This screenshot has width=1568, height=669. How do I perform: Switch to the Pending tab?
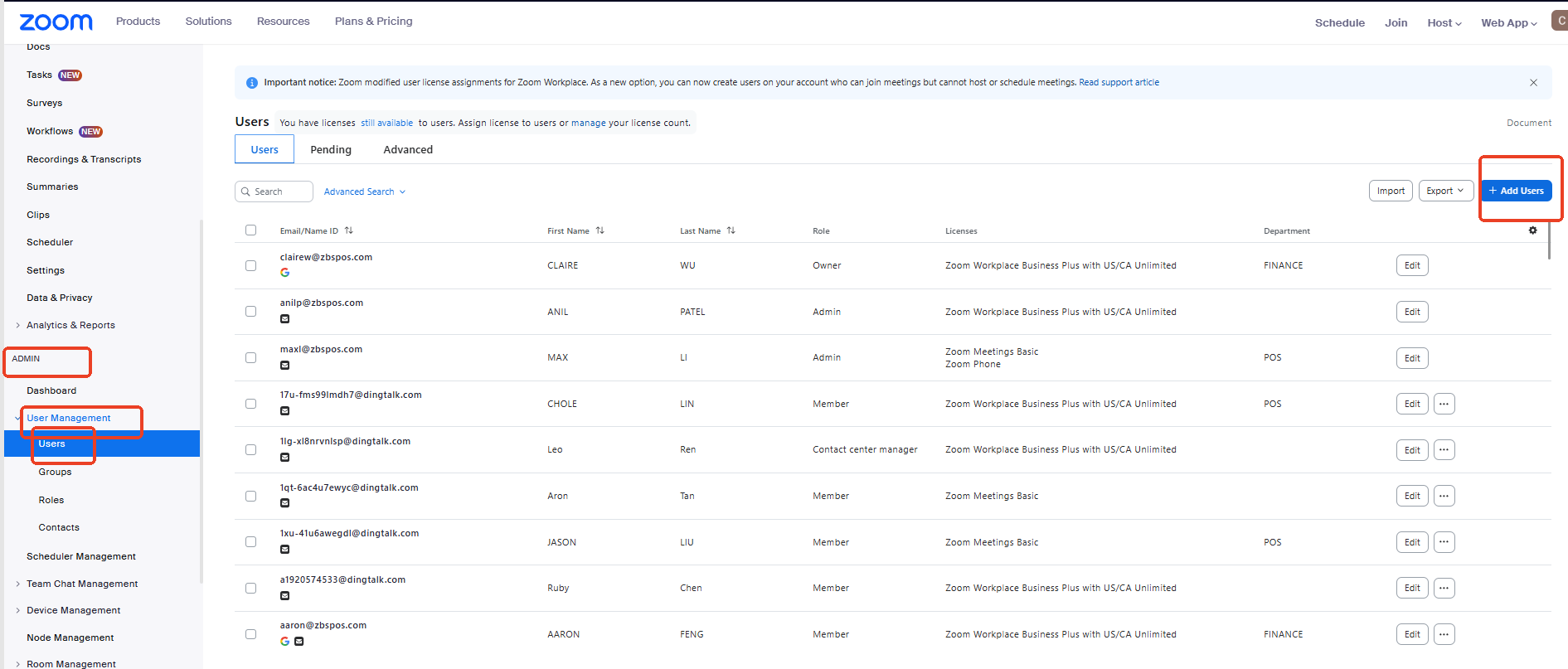coord(331,150)
